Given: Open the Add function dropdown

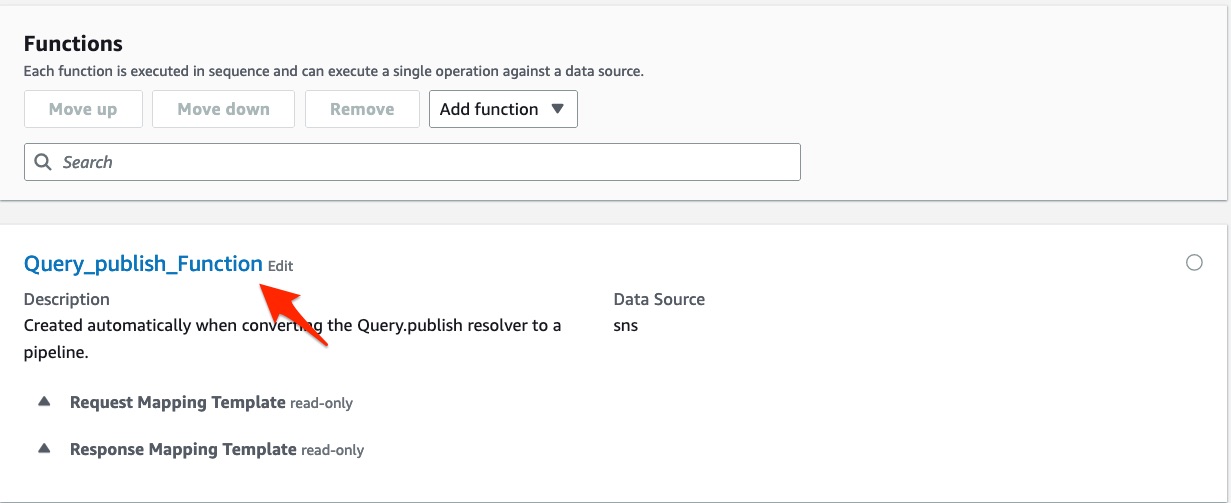Looking at the screenshot, I should click(503, 109).
